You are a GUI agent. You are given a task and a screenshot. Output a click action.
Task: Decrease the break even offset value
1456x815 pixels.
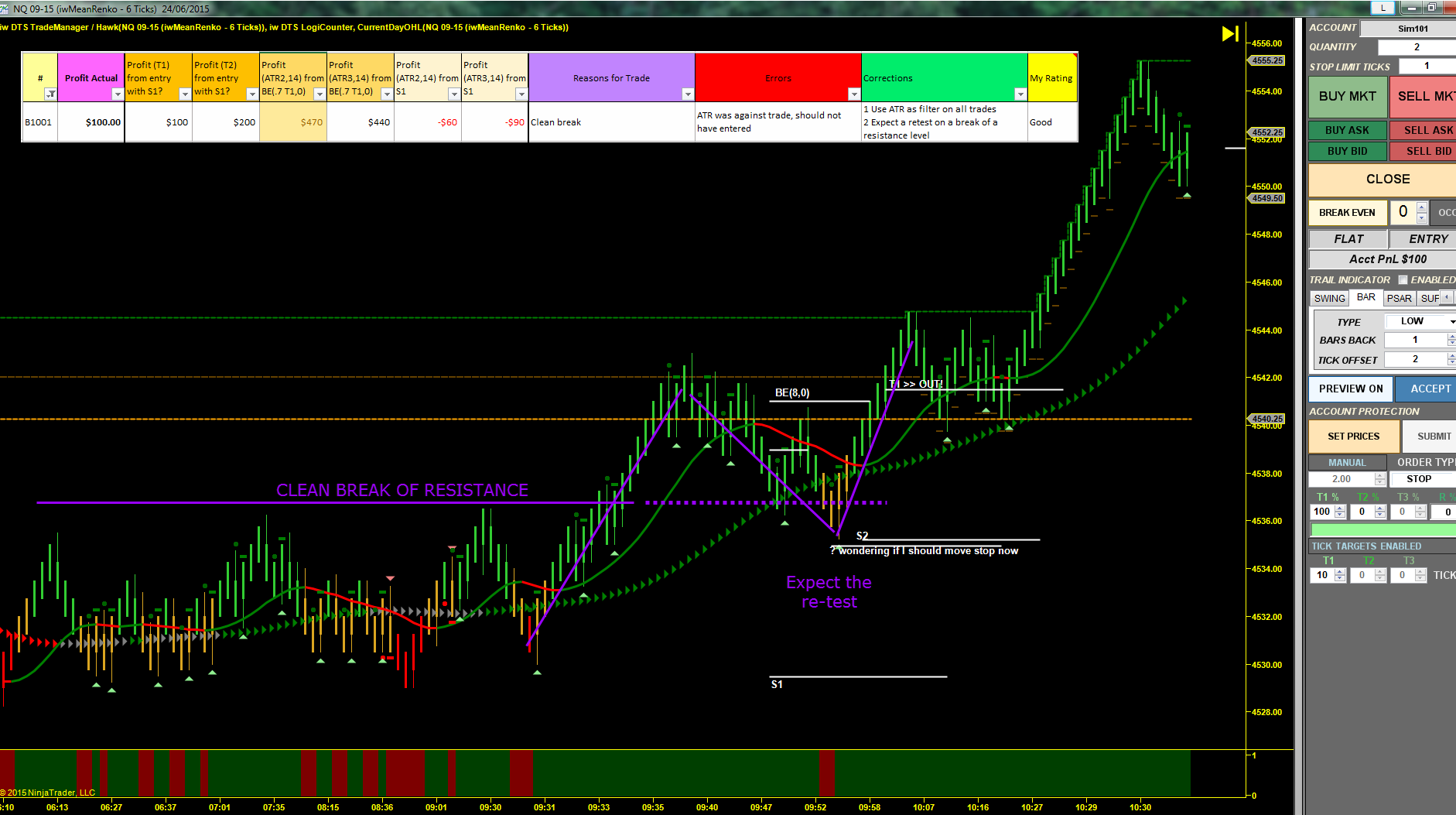click(1422, 217)
